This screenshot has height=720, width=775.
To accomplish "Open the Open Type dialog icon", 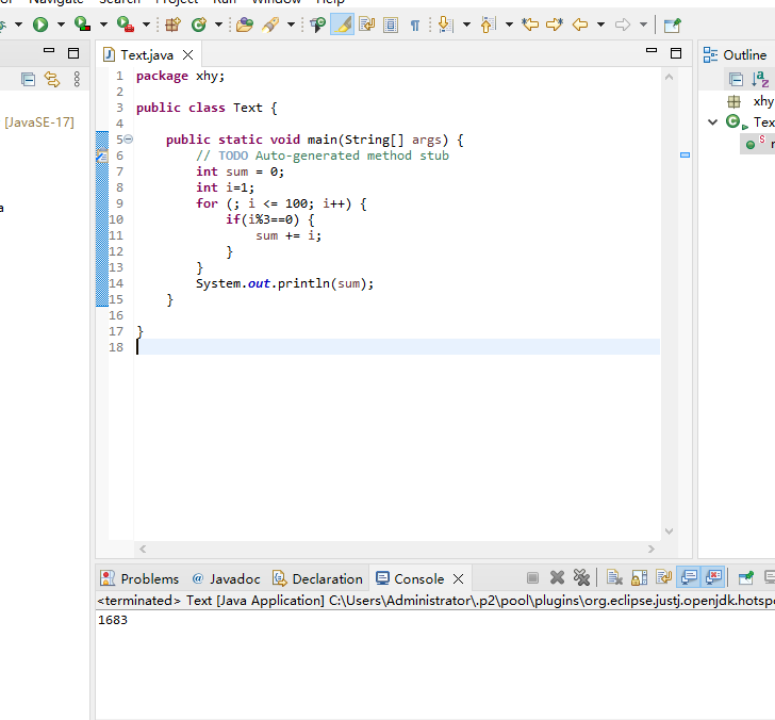I will click(x=244, y=24).
